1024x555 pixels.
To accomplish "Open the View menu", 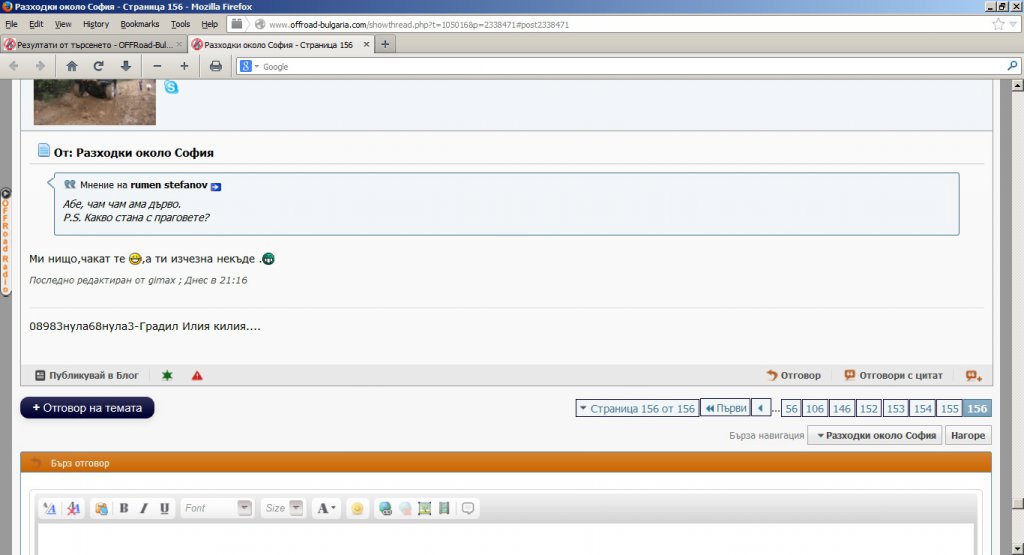I will coord(63,24).
